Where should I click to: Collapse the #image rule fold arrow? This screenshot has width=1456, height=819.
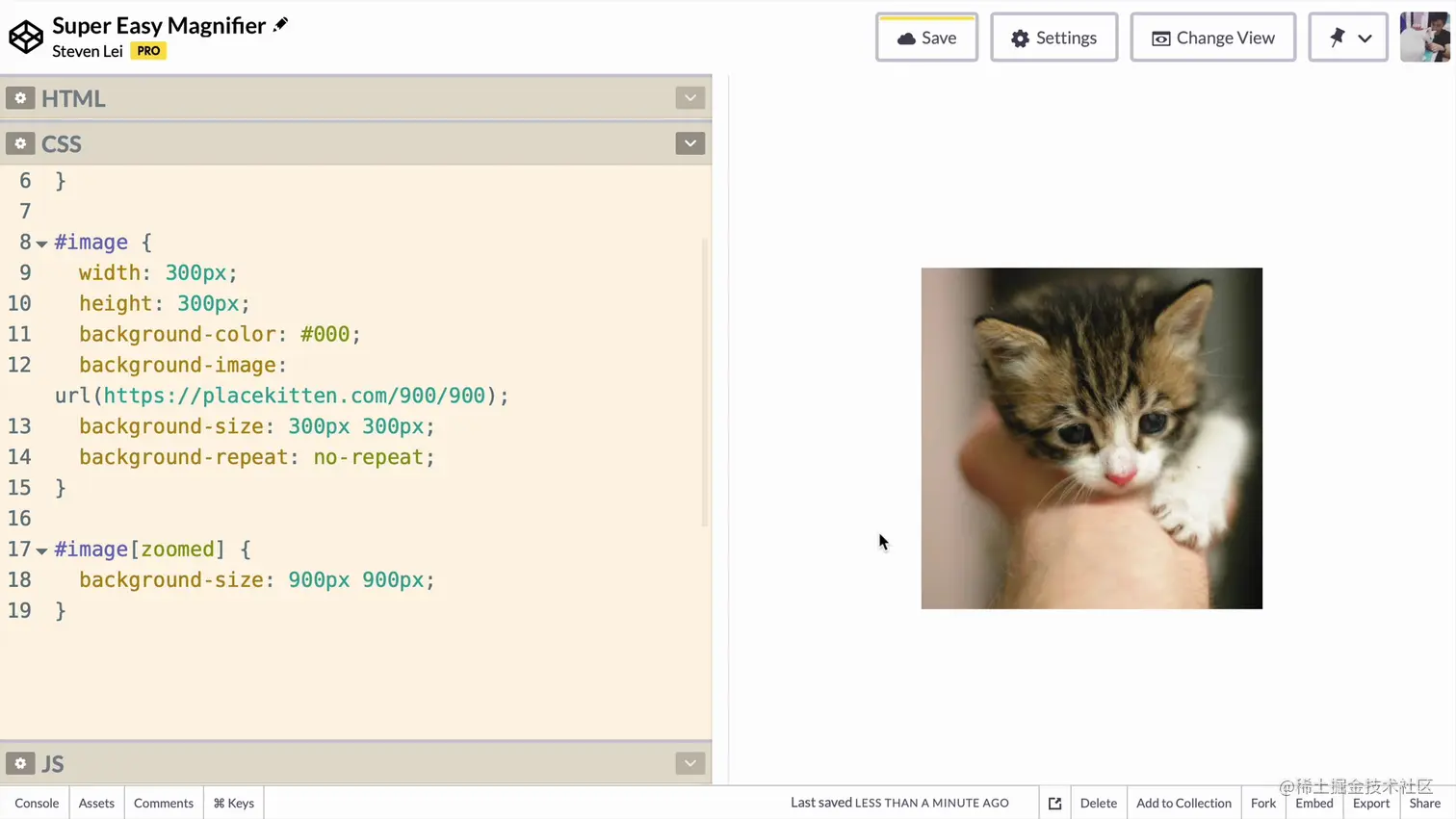point(41,243)
